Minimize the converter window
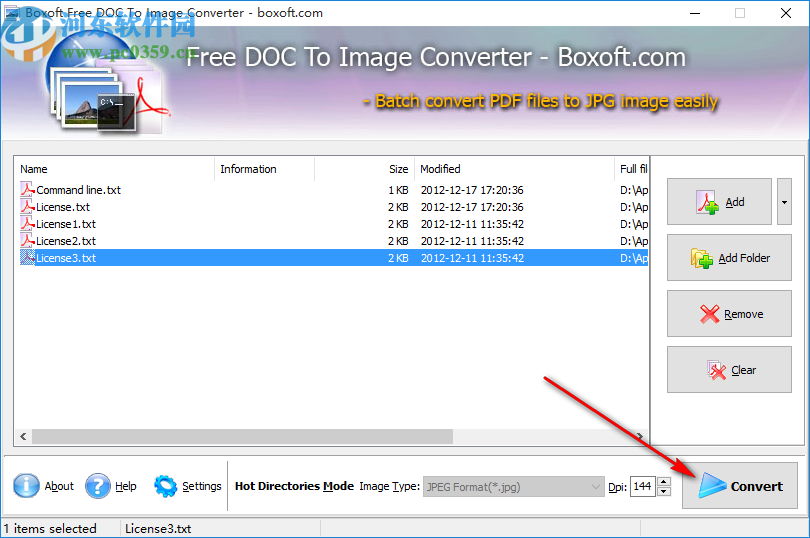Screen dimensions: 810x538 (x=695, y=13)
